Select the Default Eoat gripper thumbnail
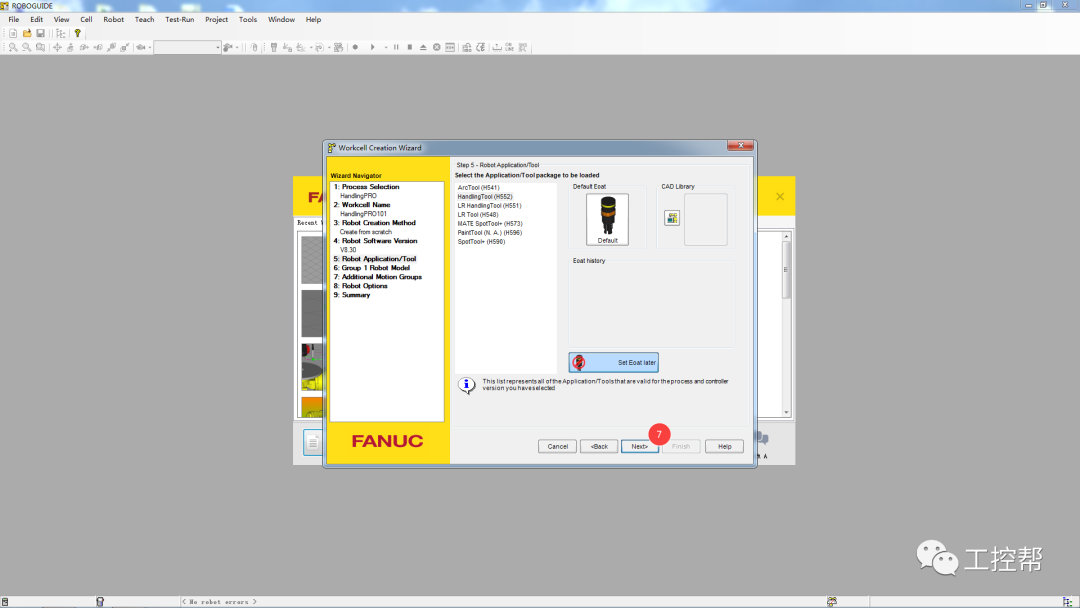 coord(608,220)
